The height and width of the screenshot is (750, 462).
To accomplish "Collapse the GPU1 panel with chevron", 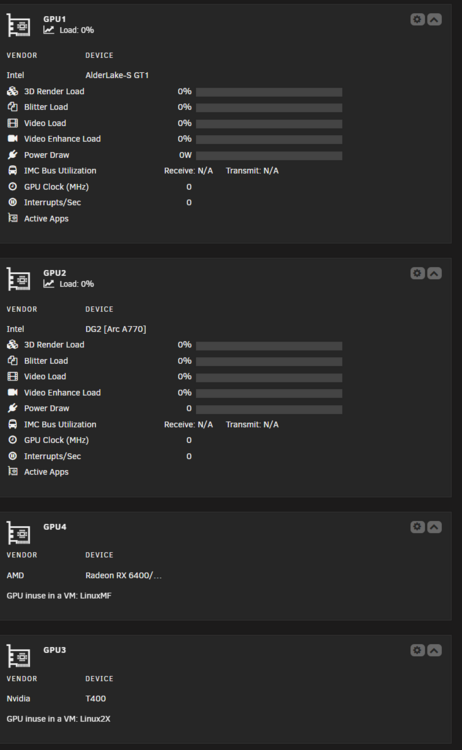I will pyautogui.click(x=434, y=19).
